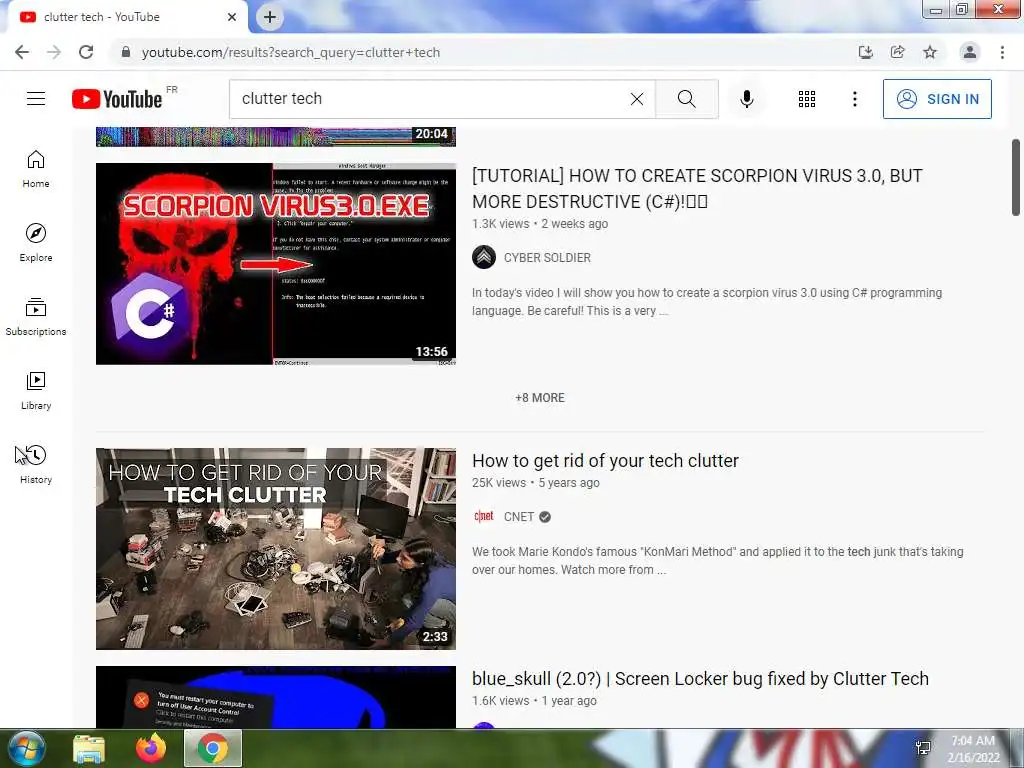Viewport: 1024px width, 768px height.
Task: Click '1.3K views • 2 weeks ago' text
Action: [540, 223]
